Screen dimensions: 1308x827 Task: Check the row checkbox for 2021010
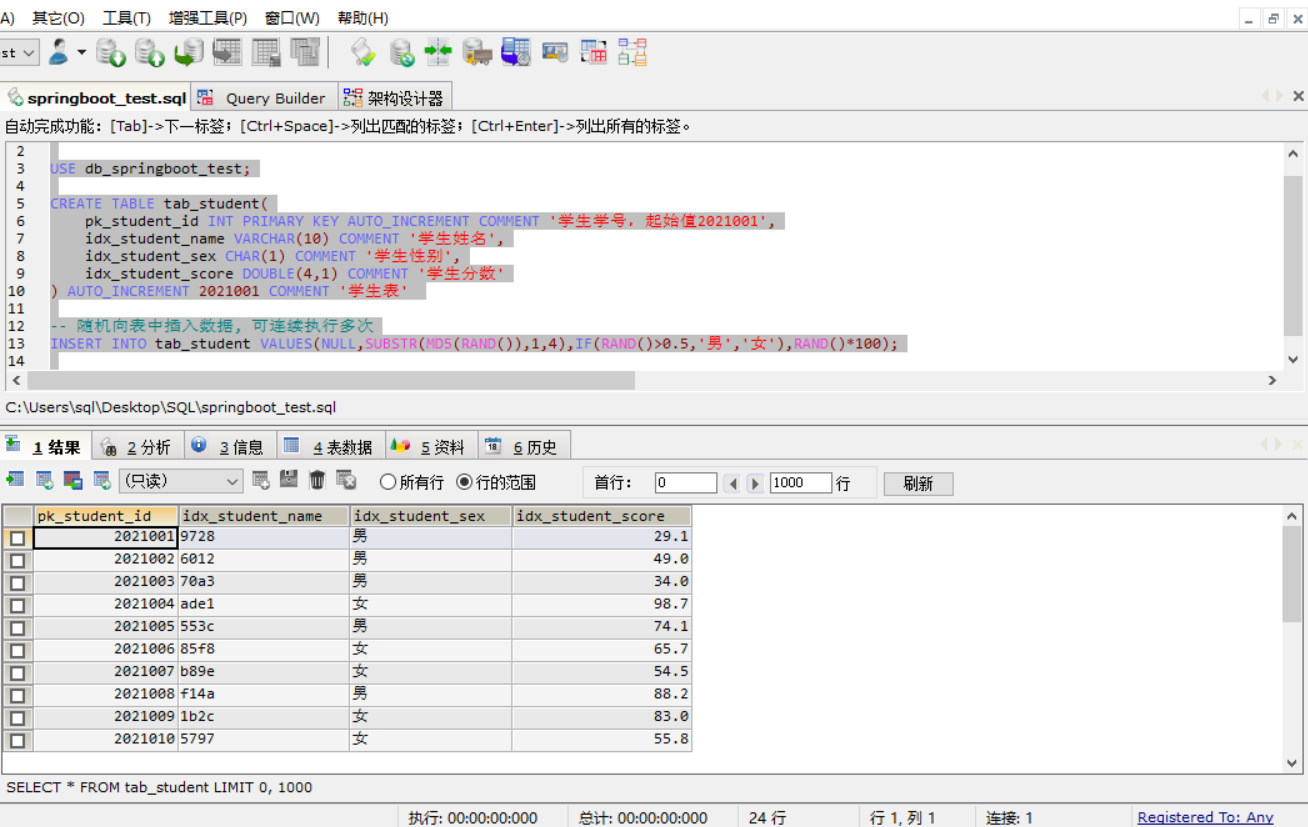point(17,740)
